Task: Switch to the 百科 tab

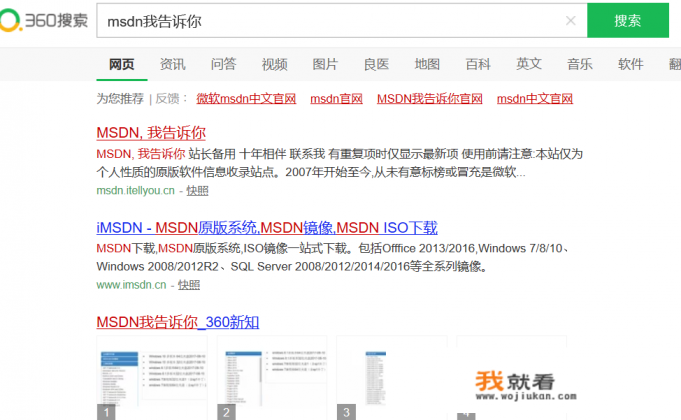Action: click(478, 64)
